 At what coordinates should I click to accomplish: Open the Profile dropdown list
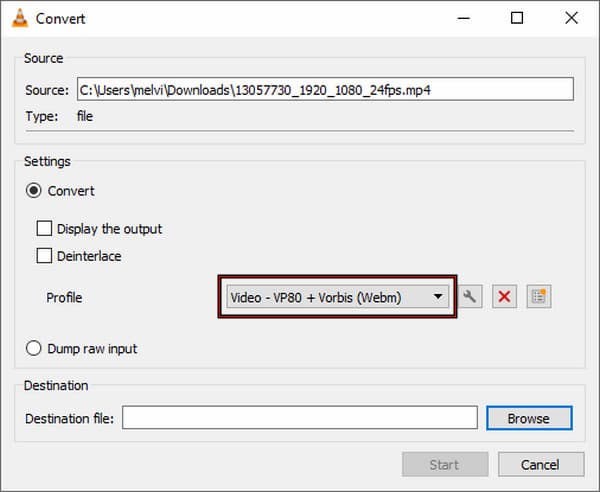337,297
